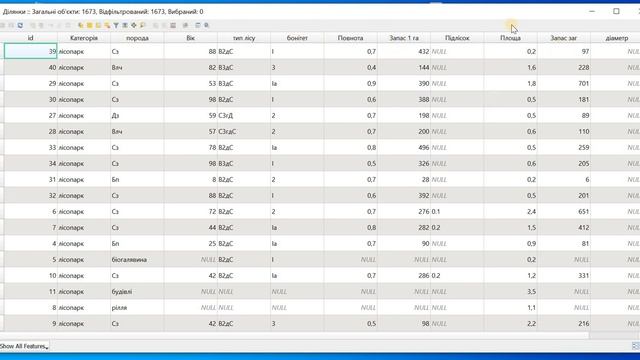Click the Delete selected features icon
Viewport: 640px width, 360px height.
[x=41, y=25]
